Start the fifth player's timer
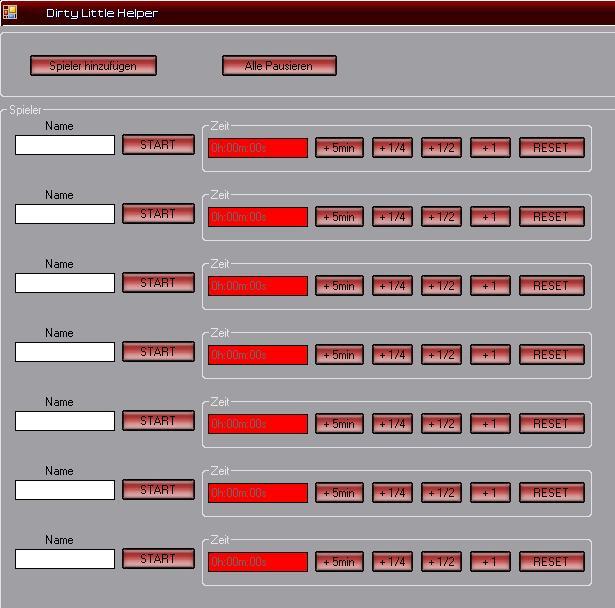Screen dimensions: 615x608 pos(158,421)
